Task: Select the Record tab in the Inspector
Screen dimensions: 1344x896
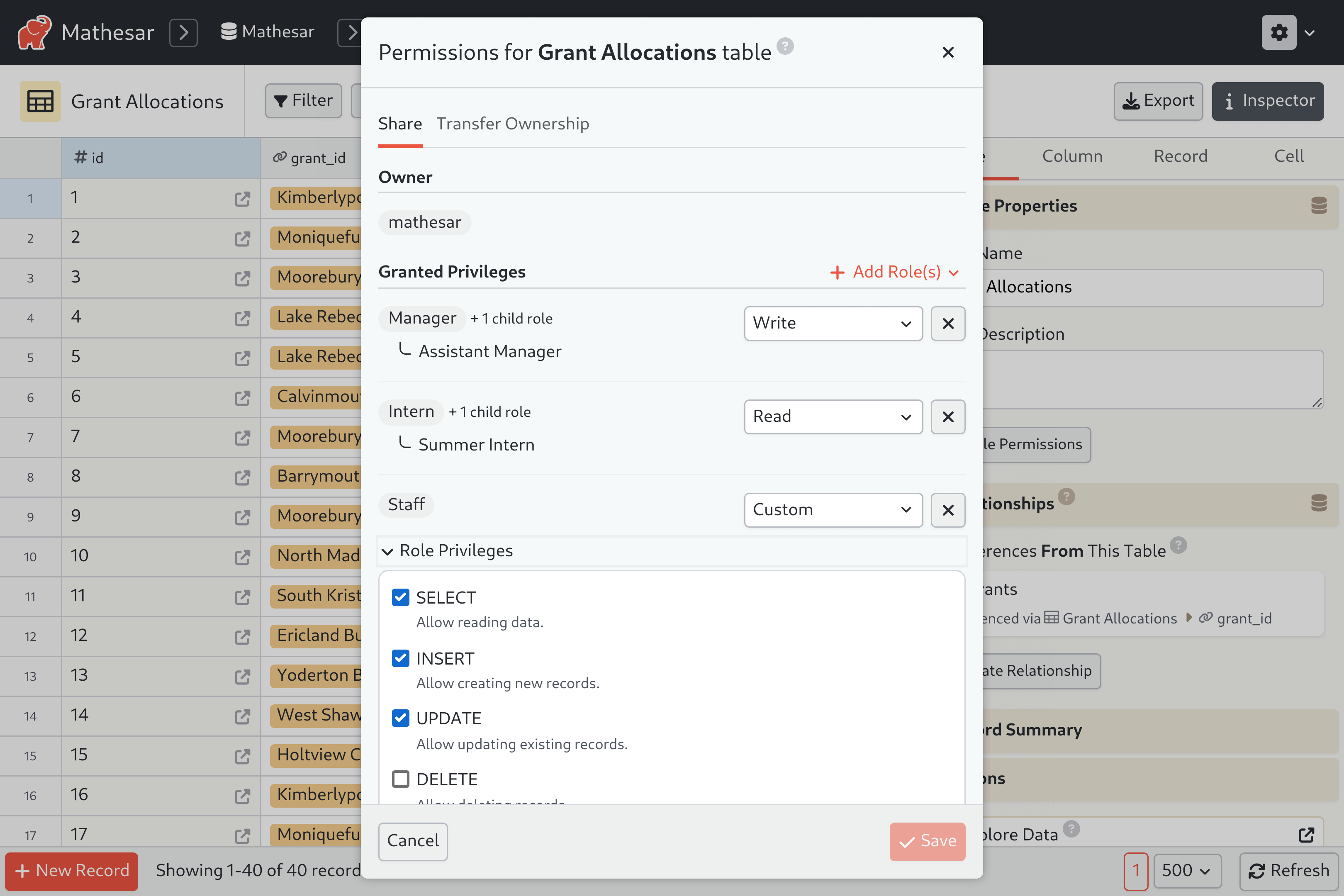Action: (1180, 156)
